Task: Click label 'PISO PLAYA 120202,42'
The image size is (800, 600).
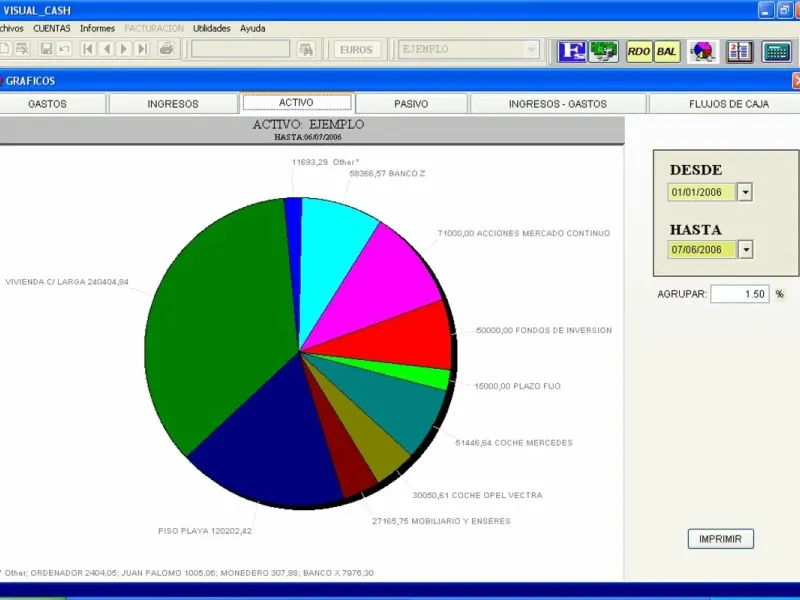Action: 205,531
